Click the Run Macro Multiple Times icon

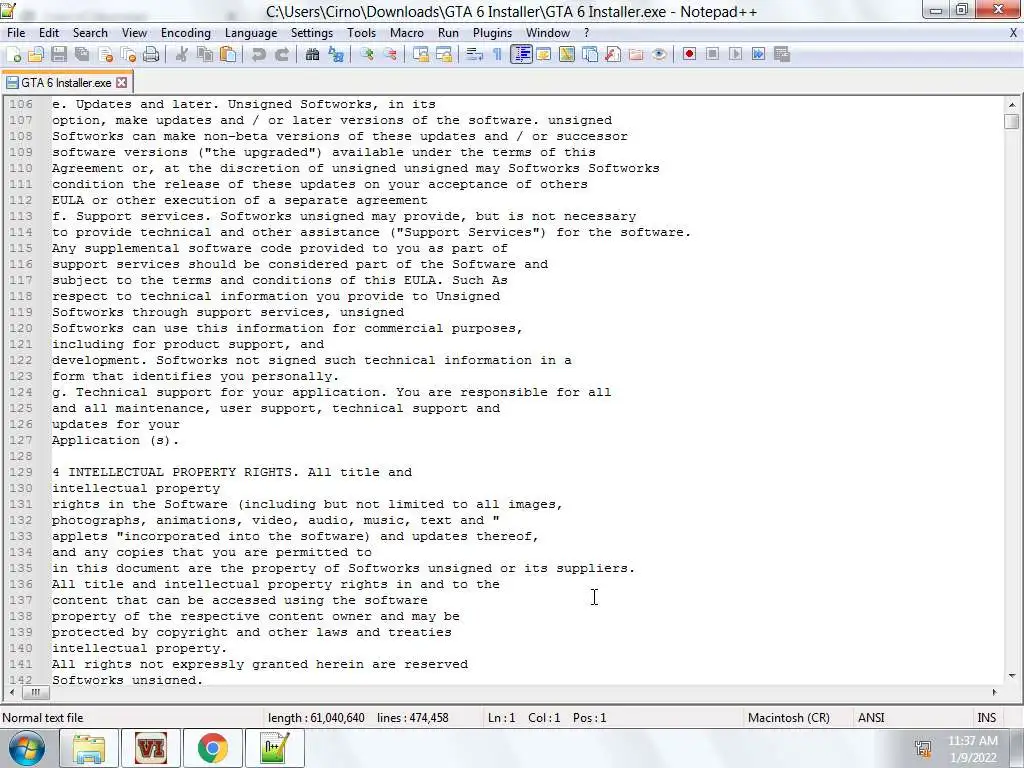click(x=758, y=55)
